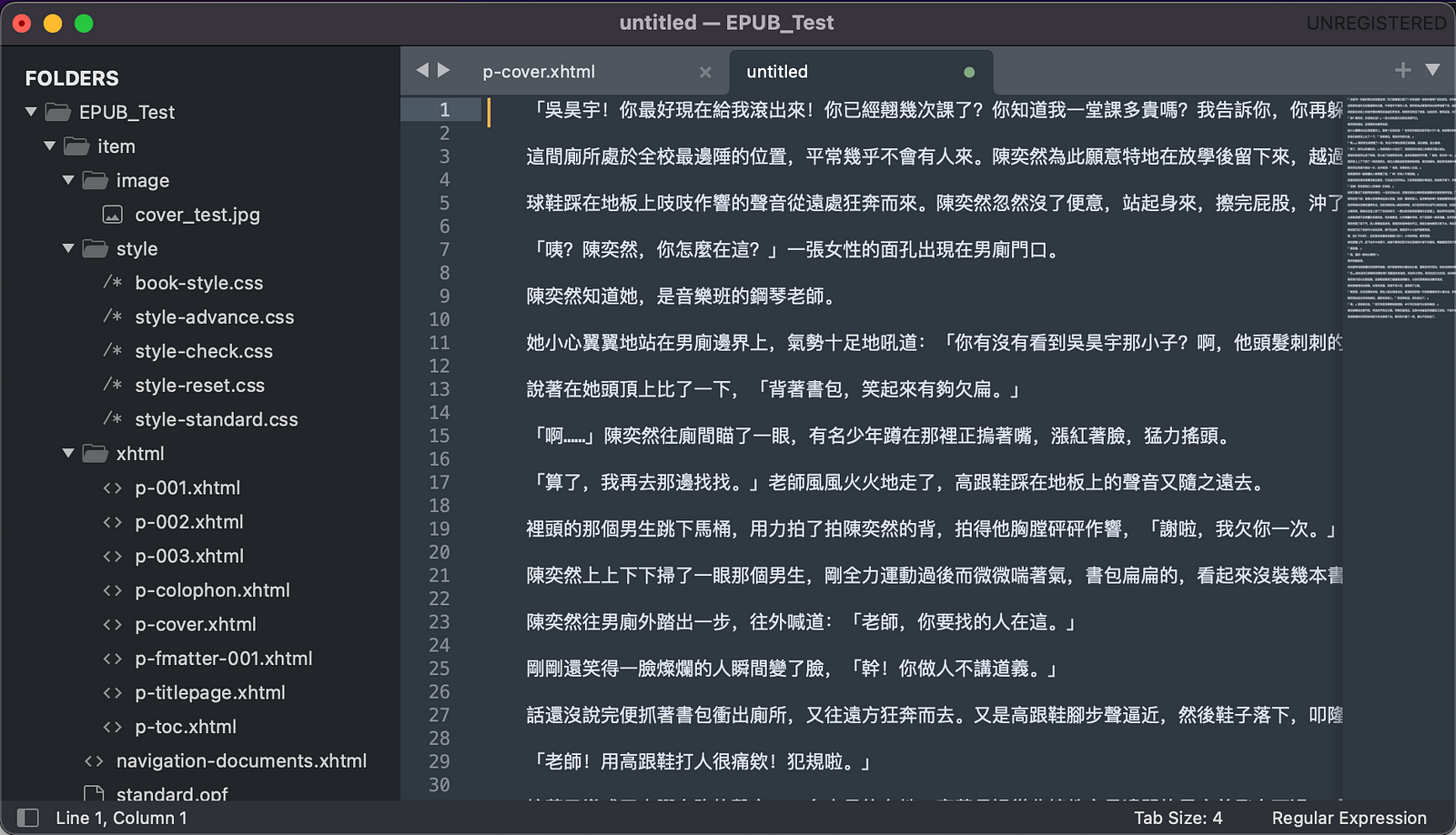This screenshot has width=1456, height=835.
Task: Click CSS icon beside style-advance.css
Action: (x=113, y=317)
